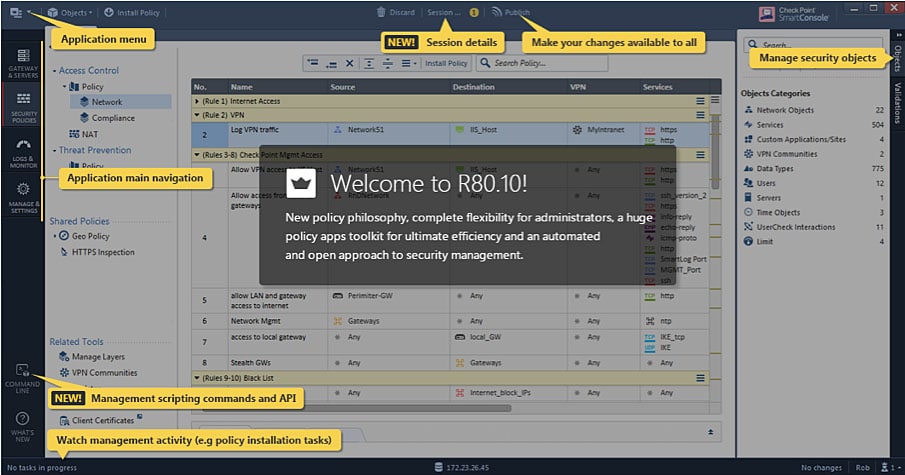This screenshot has height=475, width=905.
Task: Click the delete rule X icon
Action: pos(349,63)
